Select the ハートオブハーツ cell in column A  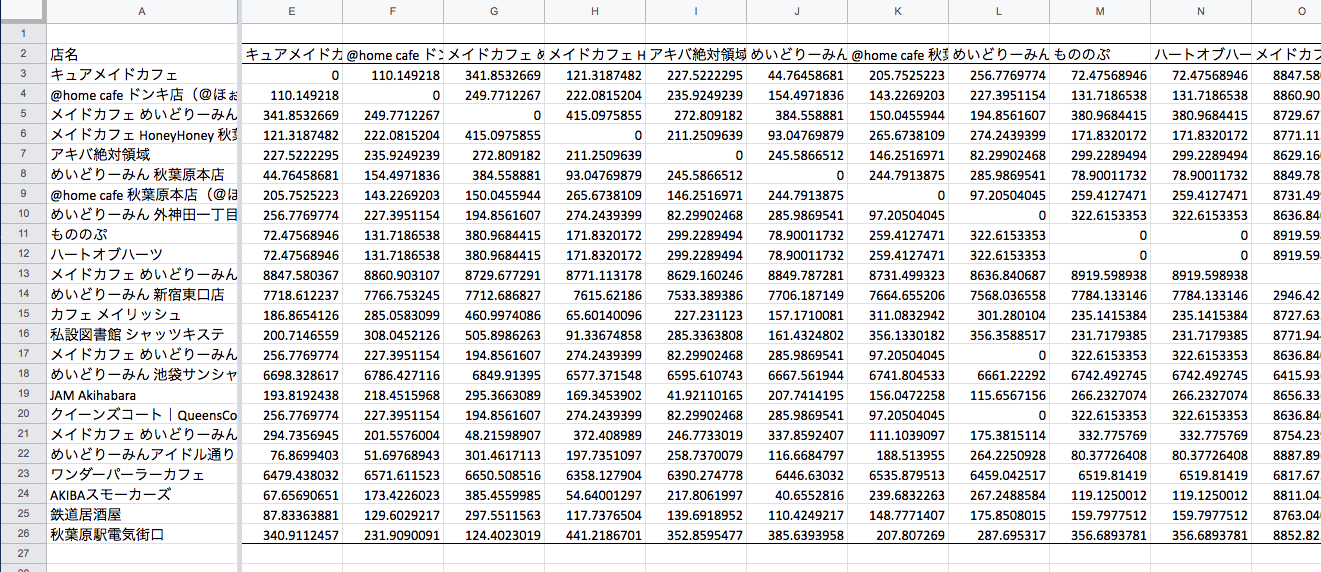point(141,254)
